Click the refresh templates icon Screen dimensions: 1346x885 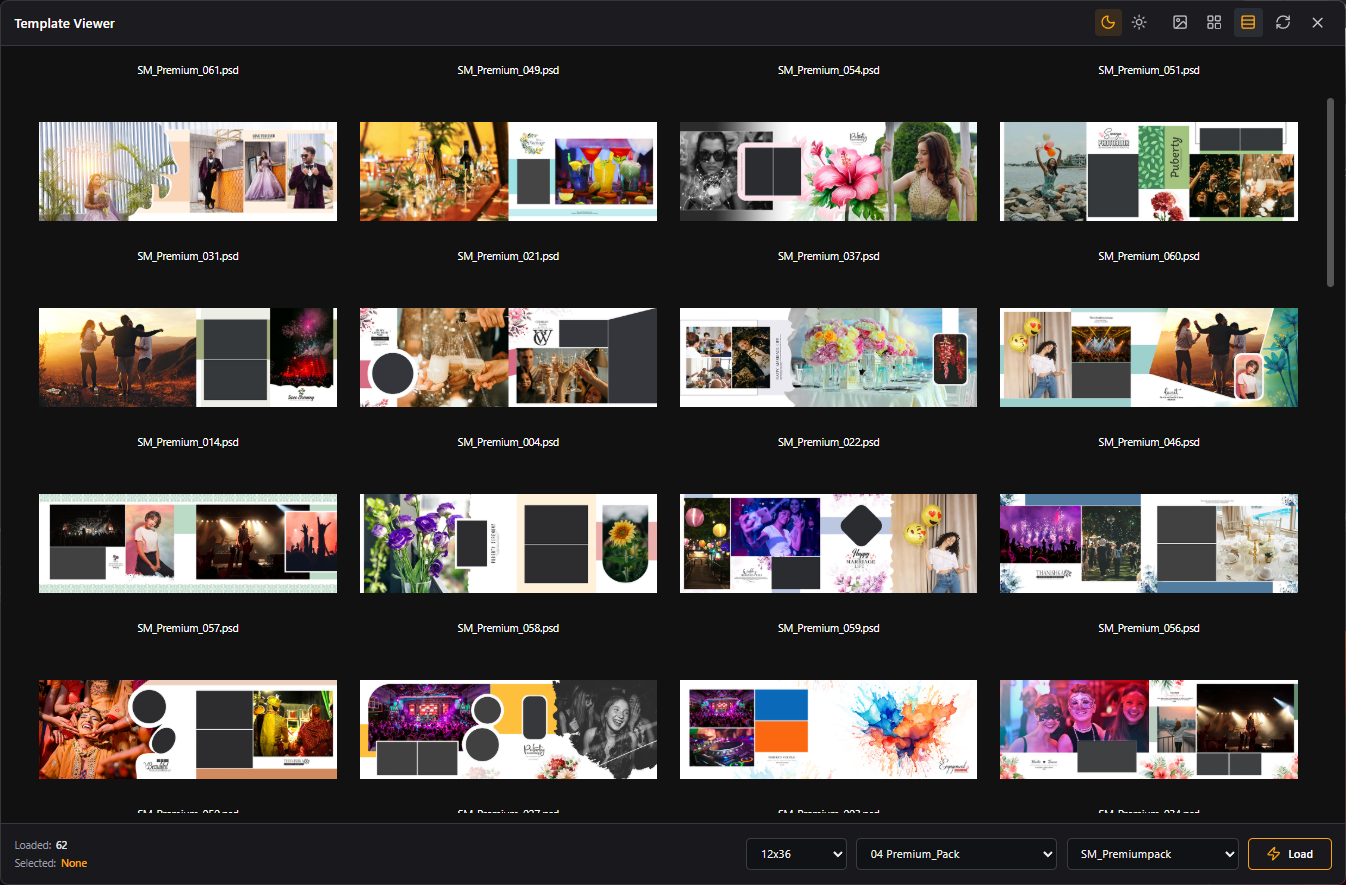pyautogui.click(x=1283, y=22)
